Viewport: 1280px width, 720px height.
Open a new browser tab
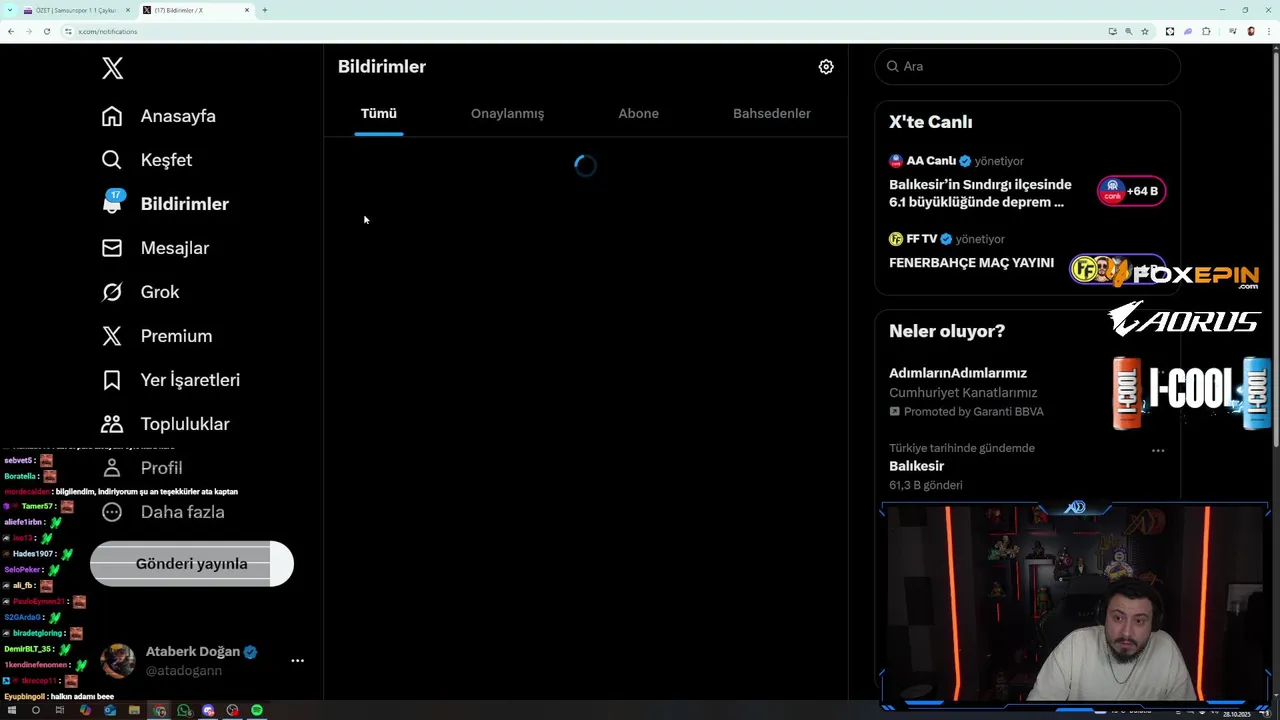[264, 10]
